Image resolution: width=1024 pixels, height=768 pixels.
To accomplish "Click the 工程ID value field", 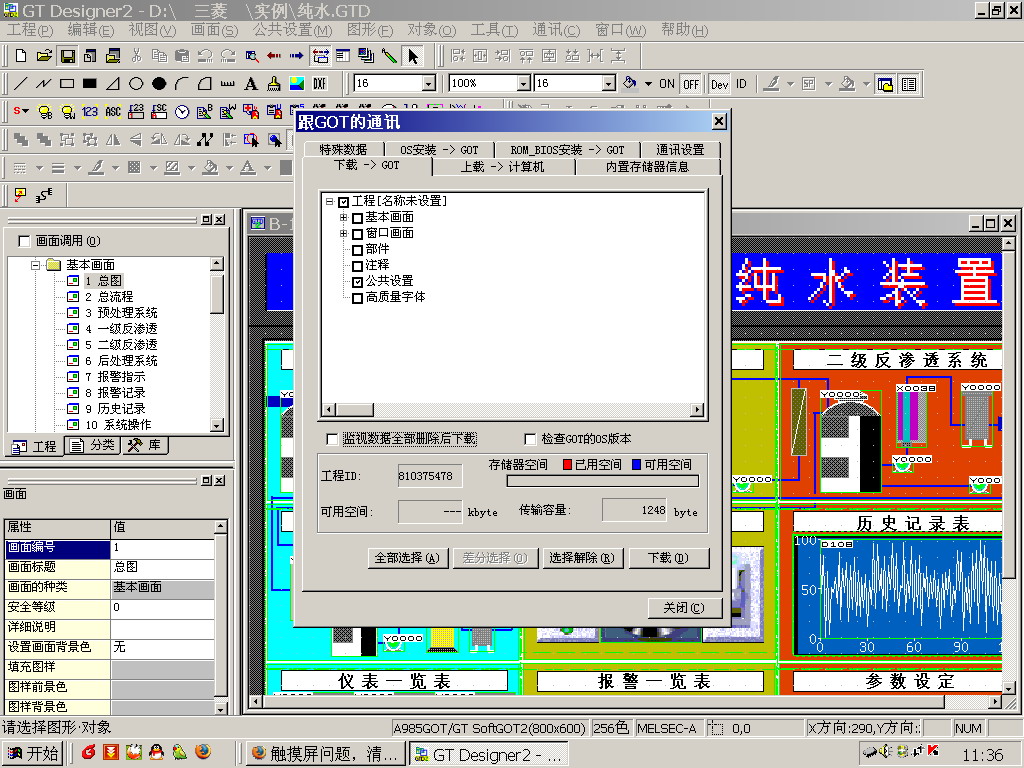I will pyautogui.click(x=430, y=477).
